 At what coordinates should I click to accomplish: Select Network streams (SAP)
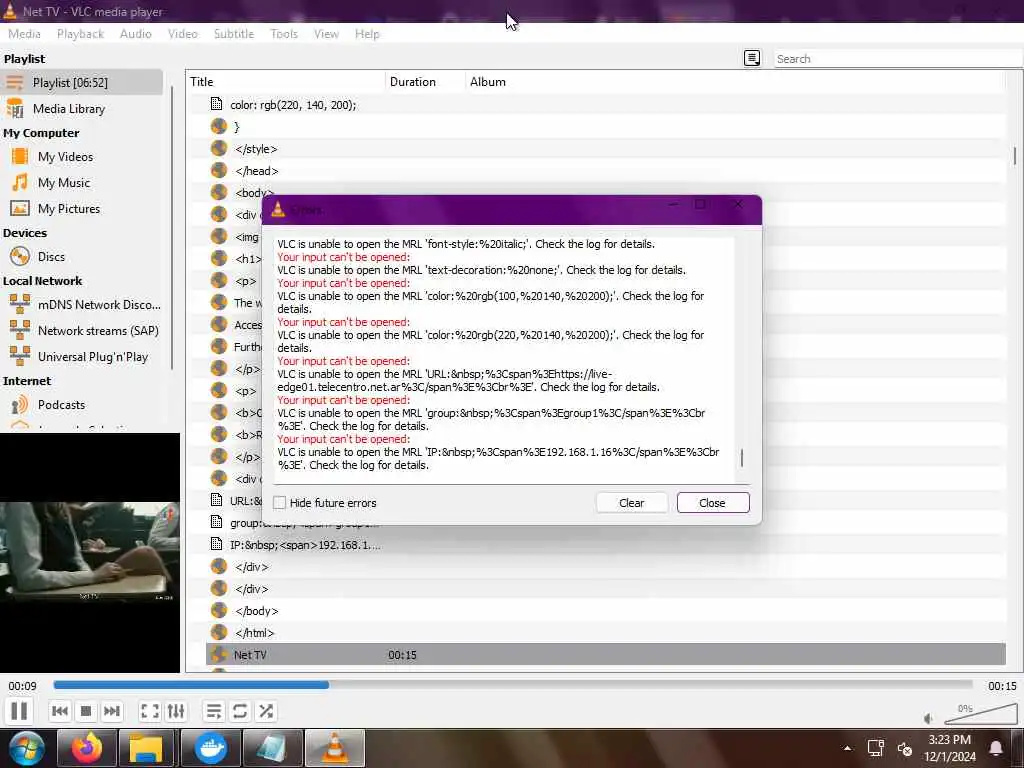click(98, 331)
